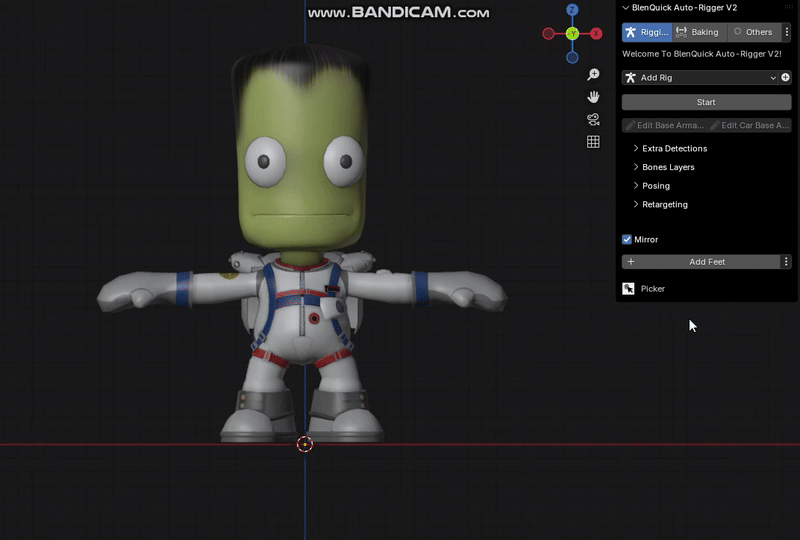Toggle the camera view icon

click(x=593, y=119)
